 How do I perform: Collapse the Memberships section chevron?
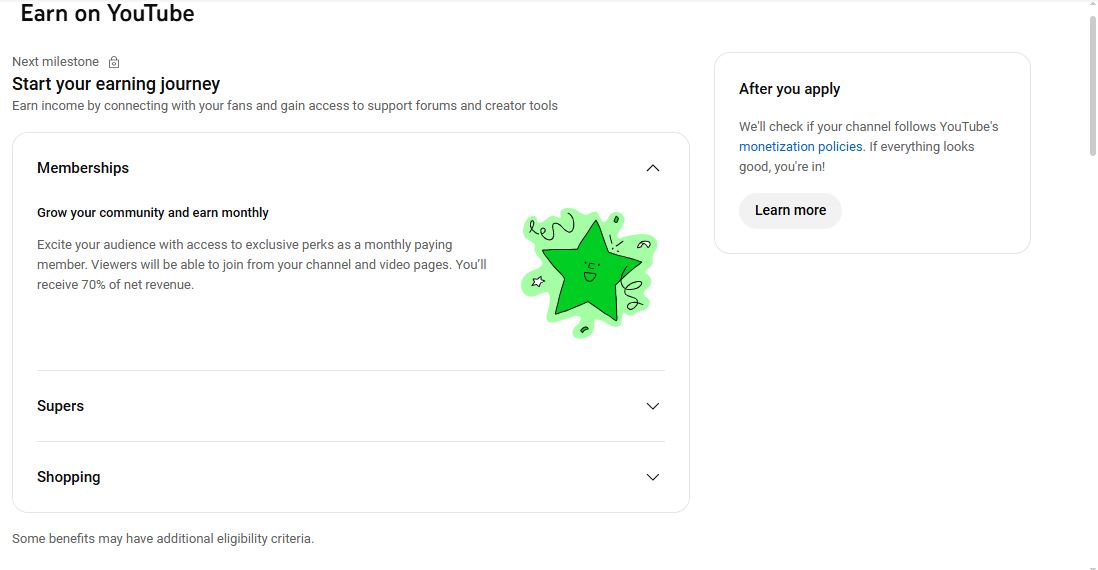click(x=653, y=168)
